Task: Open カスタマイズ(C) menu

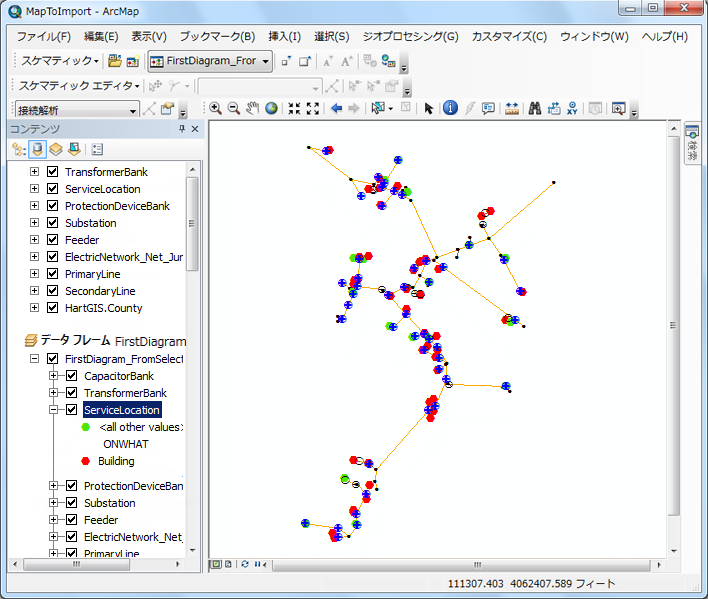Action: click(509, 37)
